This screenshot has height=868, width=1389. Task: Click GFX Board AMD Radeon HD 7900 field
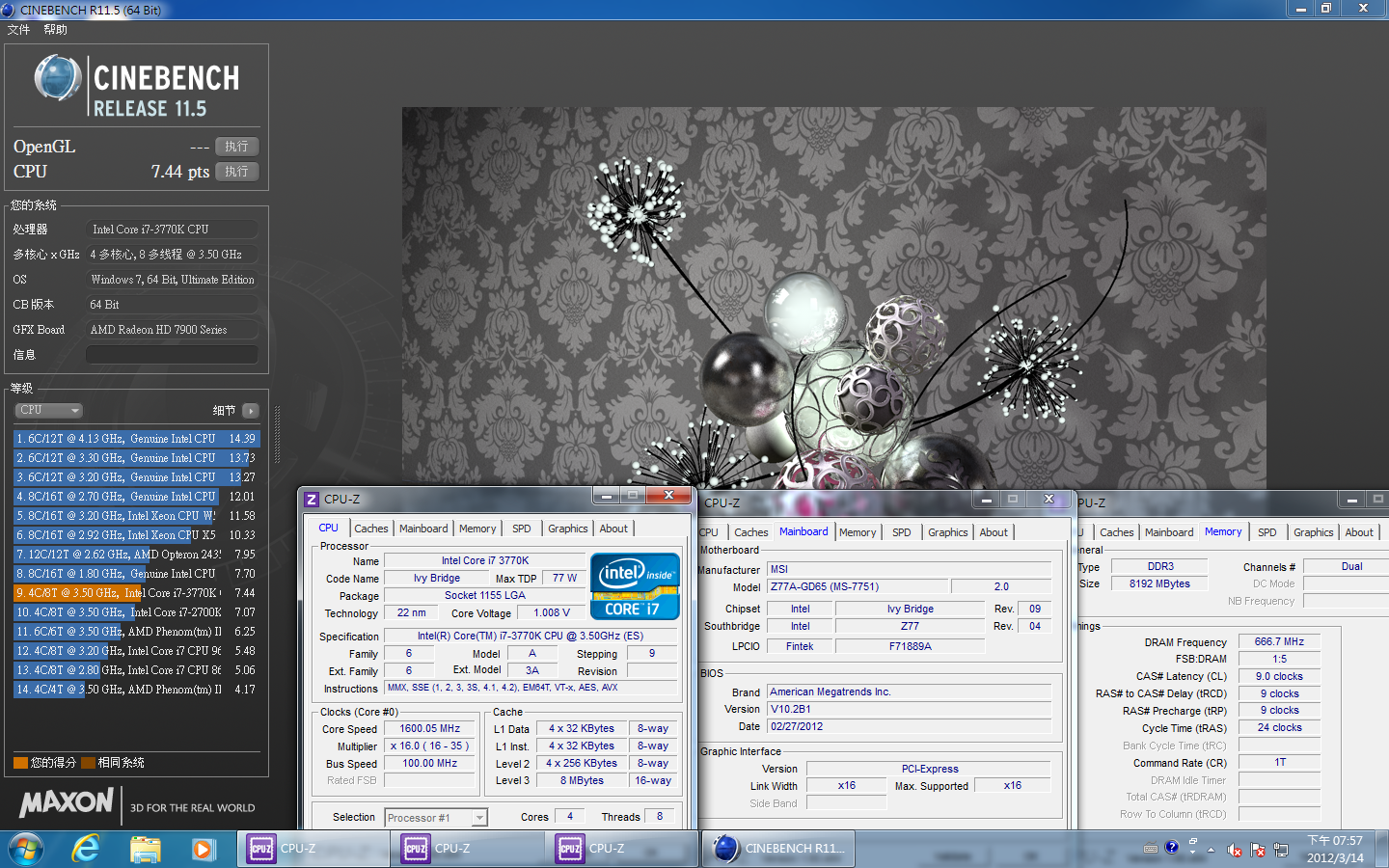[173, 330]
